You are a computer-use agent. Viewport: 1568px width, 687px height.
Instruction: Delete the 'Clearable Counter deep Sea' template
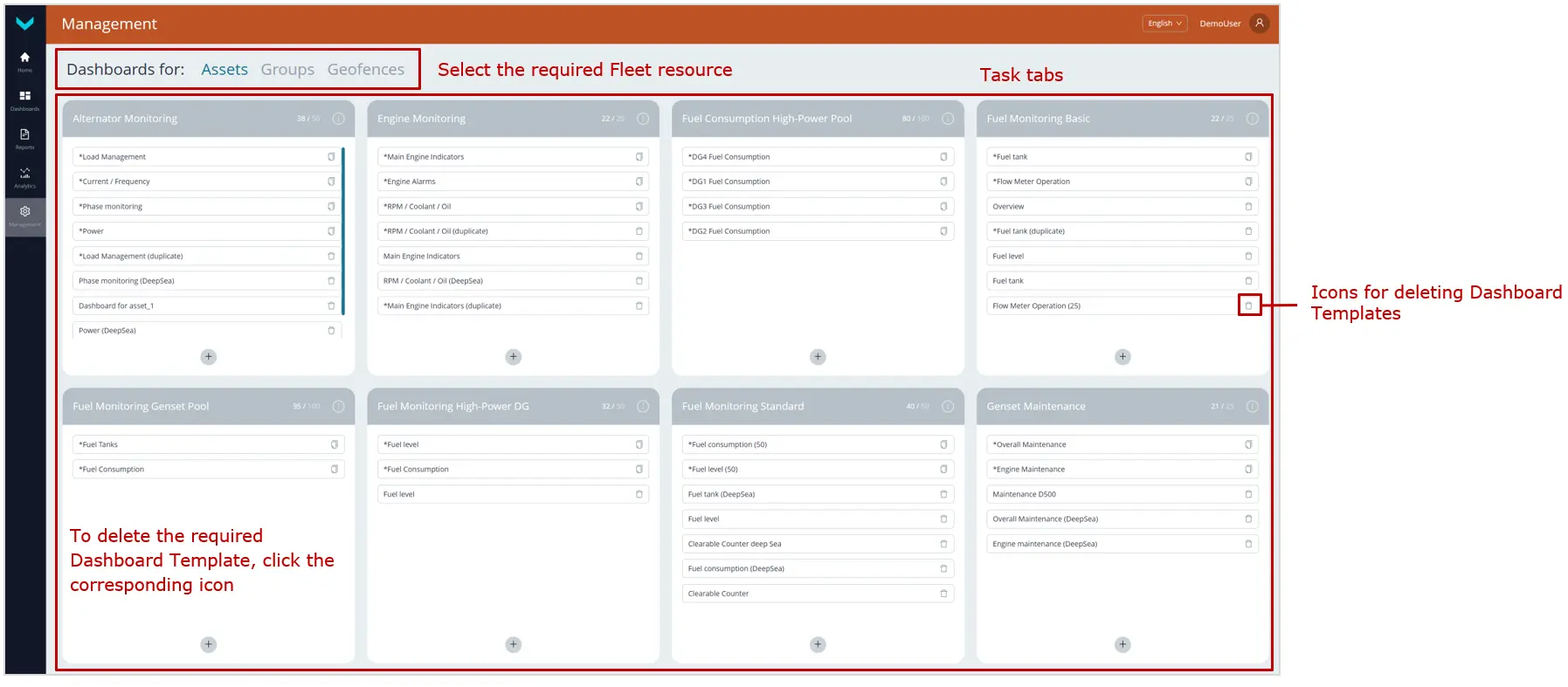[943, 544]
